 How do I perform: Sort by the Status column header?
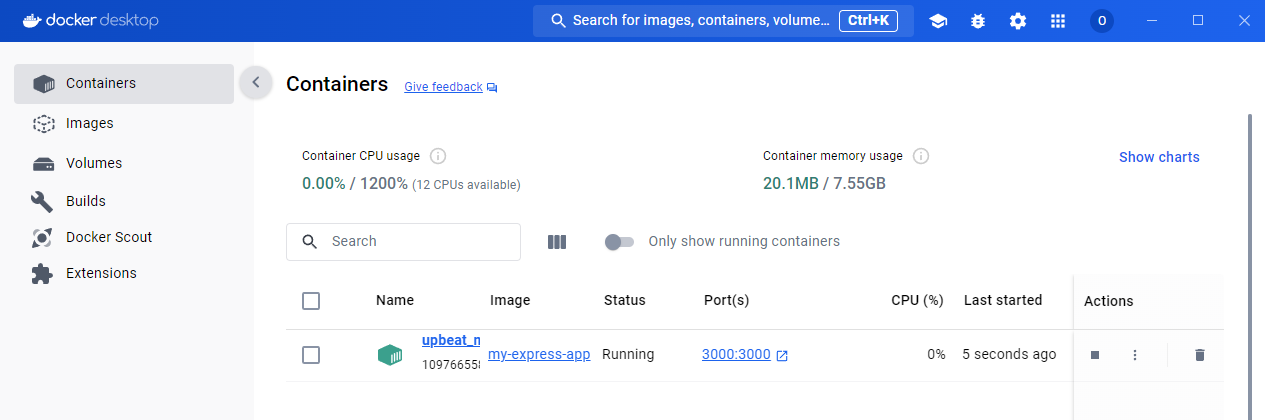click(x=625, y=300)
